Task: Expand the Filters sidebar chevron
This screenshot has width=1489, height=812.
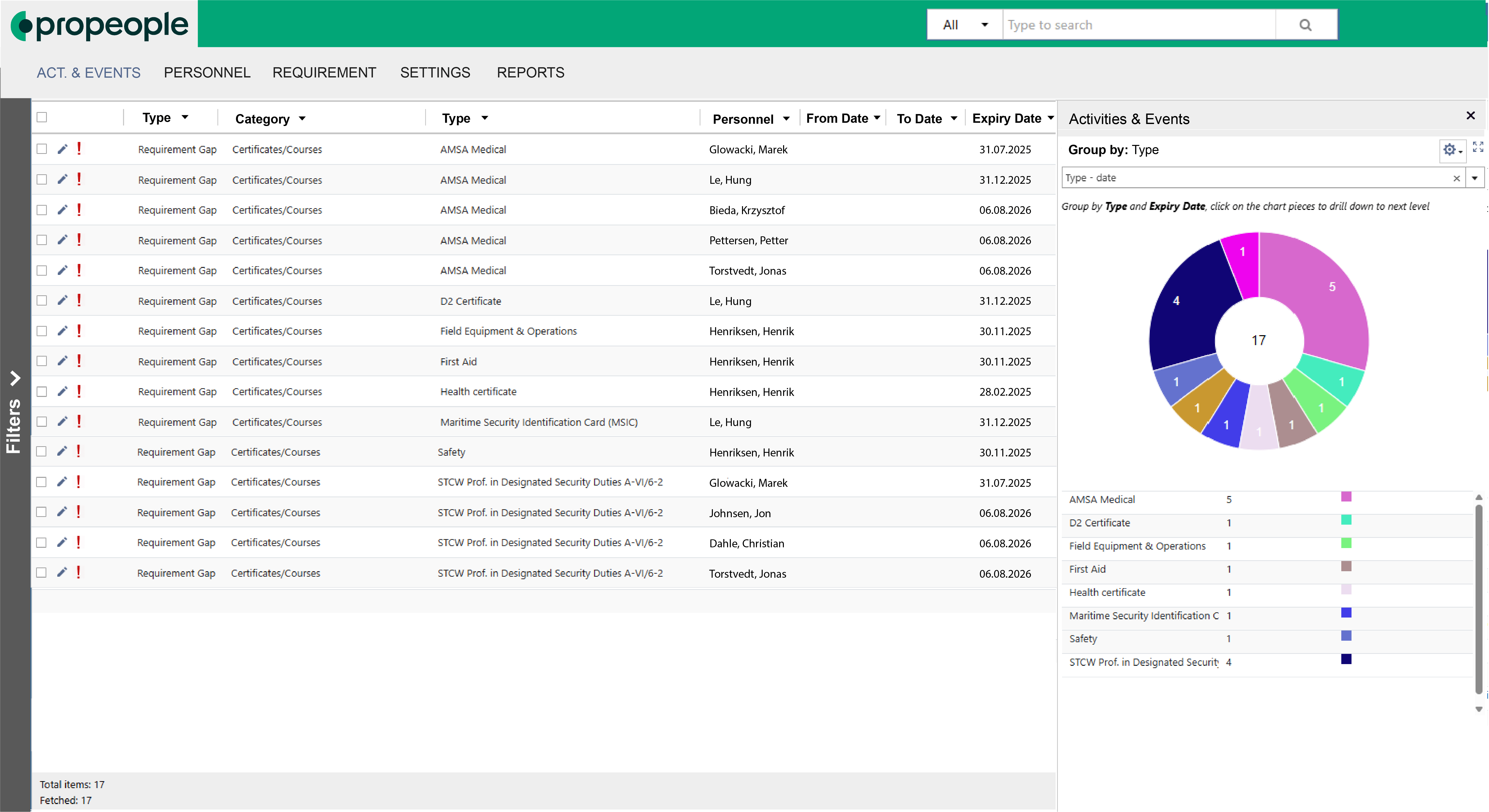Action: (x=14, y=378)
